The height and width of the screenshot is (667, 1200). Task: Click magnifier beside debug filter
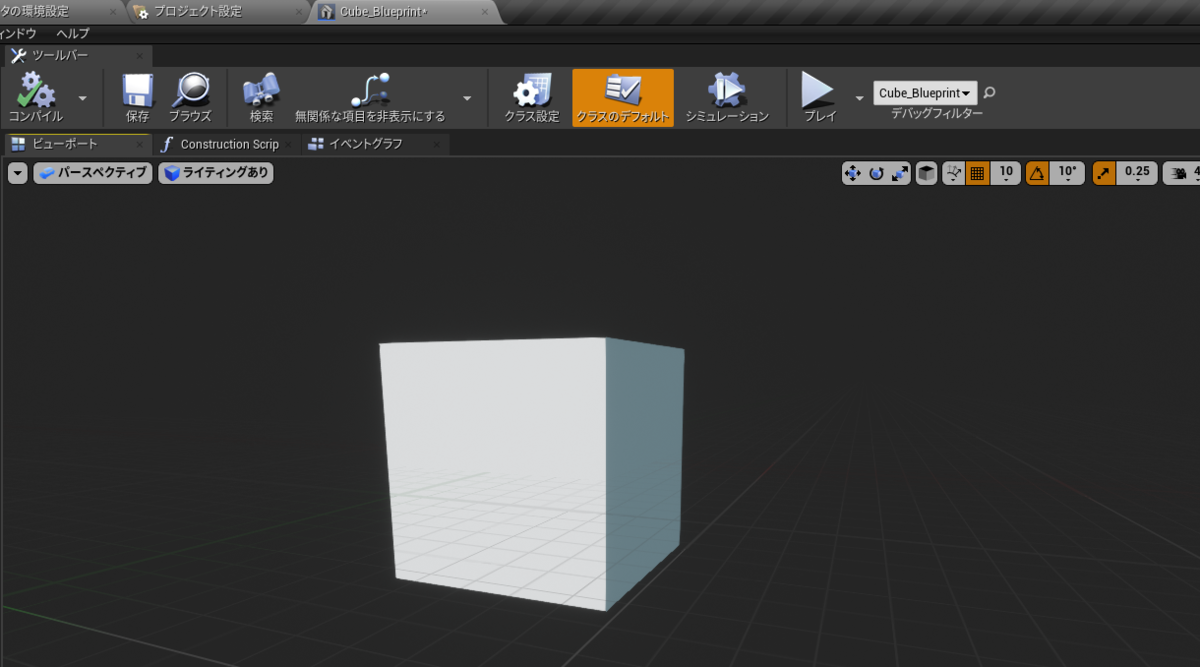pyautogui.click(x=989, y=93)
